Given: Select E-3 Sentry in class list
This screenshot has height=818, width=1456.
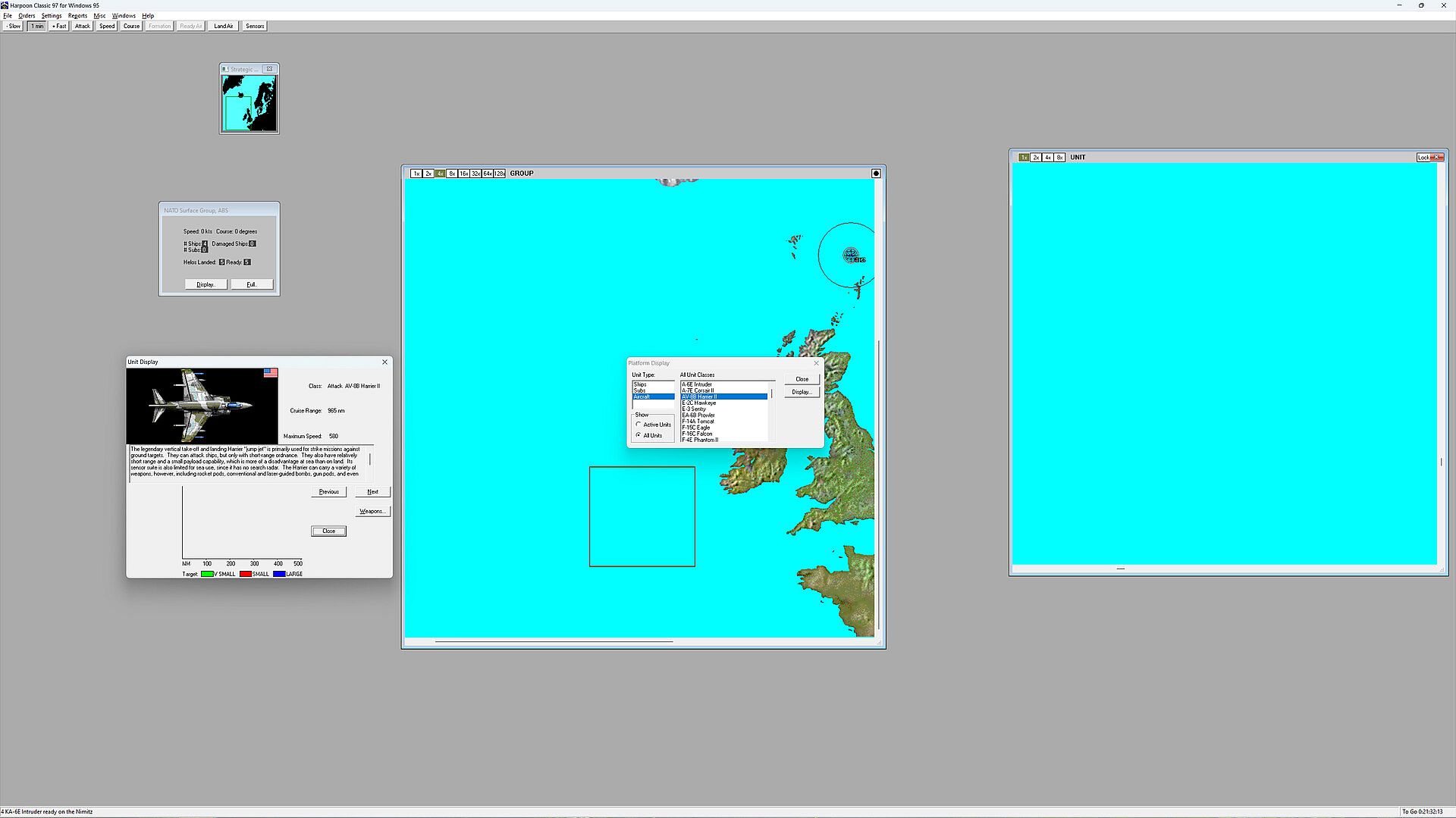Looking at the screenshot, I should click(x=724, y=409).
